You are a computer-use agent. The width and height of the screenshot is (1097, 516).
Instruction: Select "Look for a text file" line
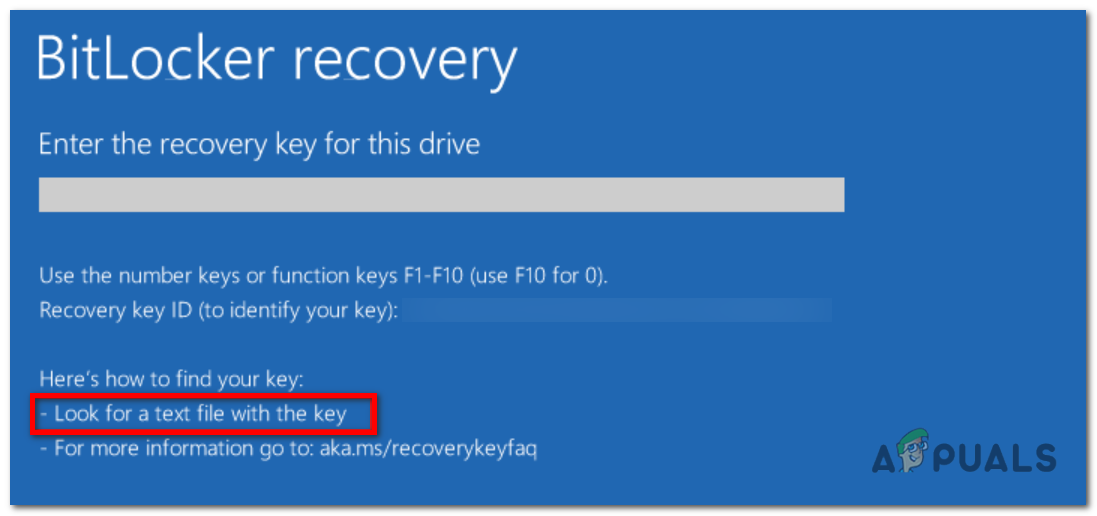click(200, 413)
